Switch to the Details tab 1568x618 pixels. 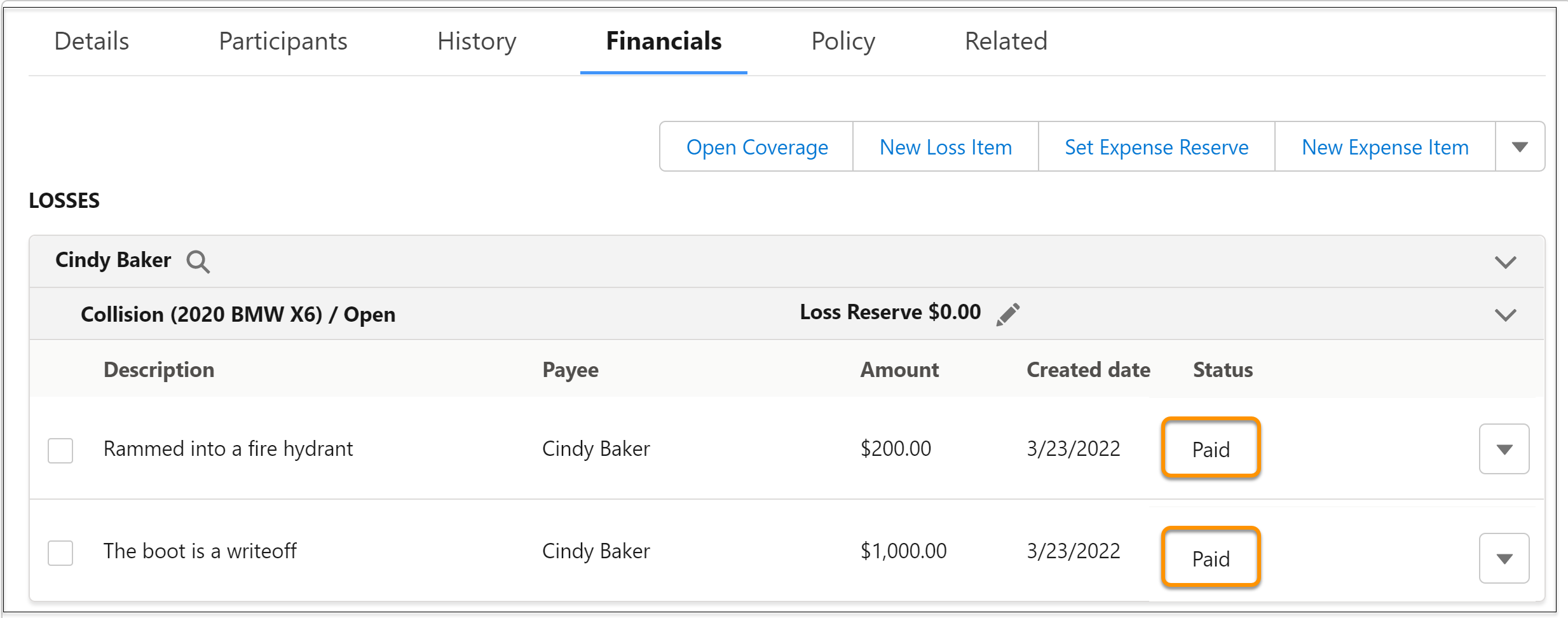click(x=92, y=41)
